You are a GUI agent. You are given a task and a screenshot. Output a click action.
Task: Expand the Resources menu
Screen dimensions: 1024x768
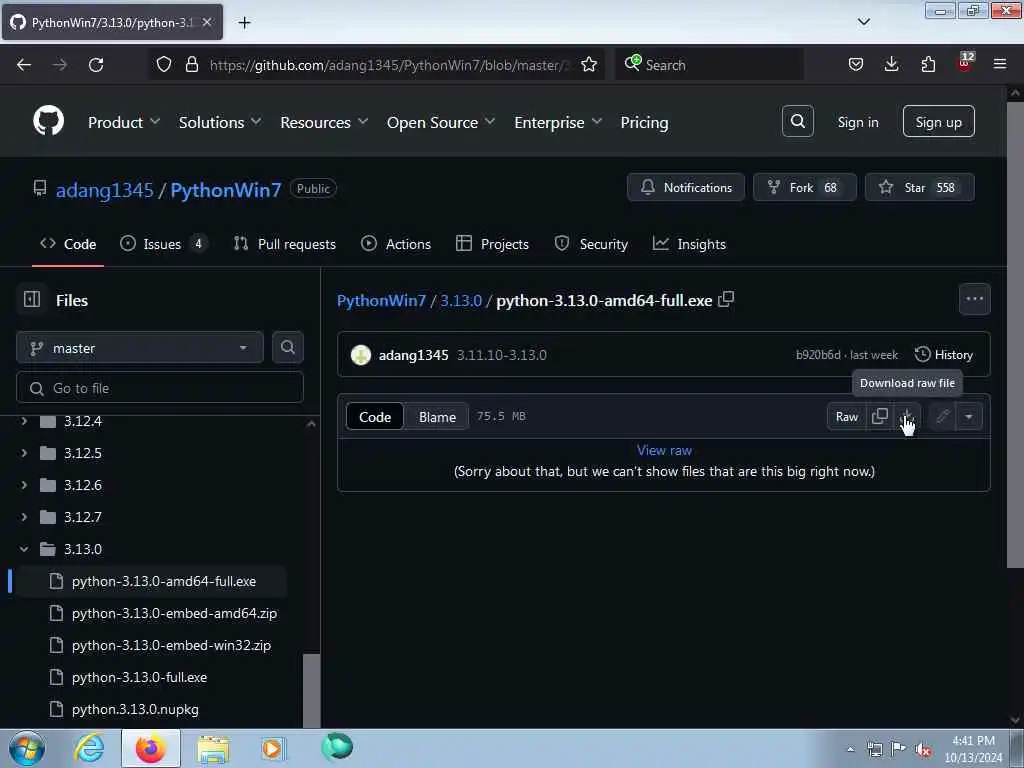tap(324, 122)
